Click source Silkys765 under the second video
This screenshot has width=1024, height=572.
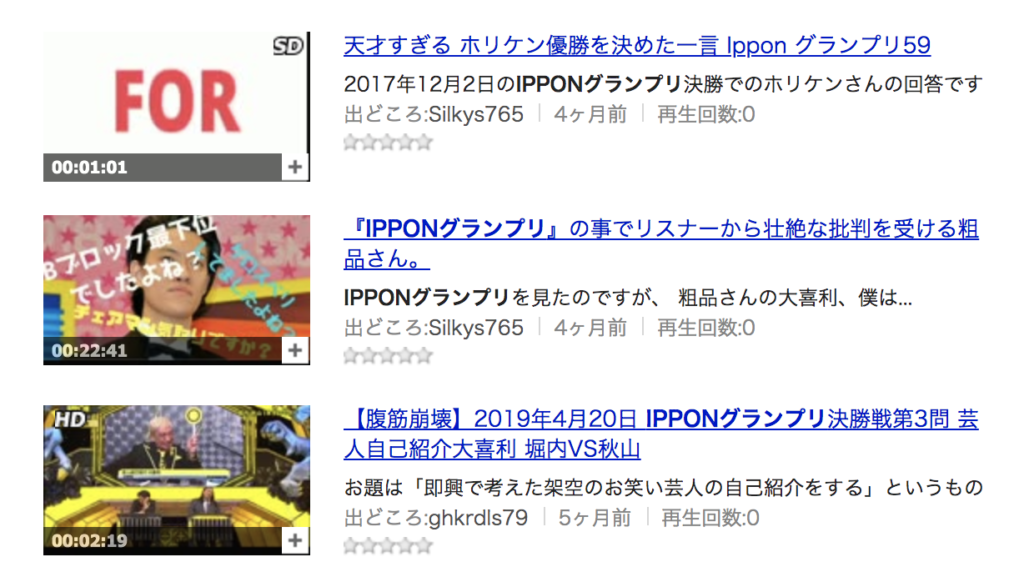click(x=434, y=327)
